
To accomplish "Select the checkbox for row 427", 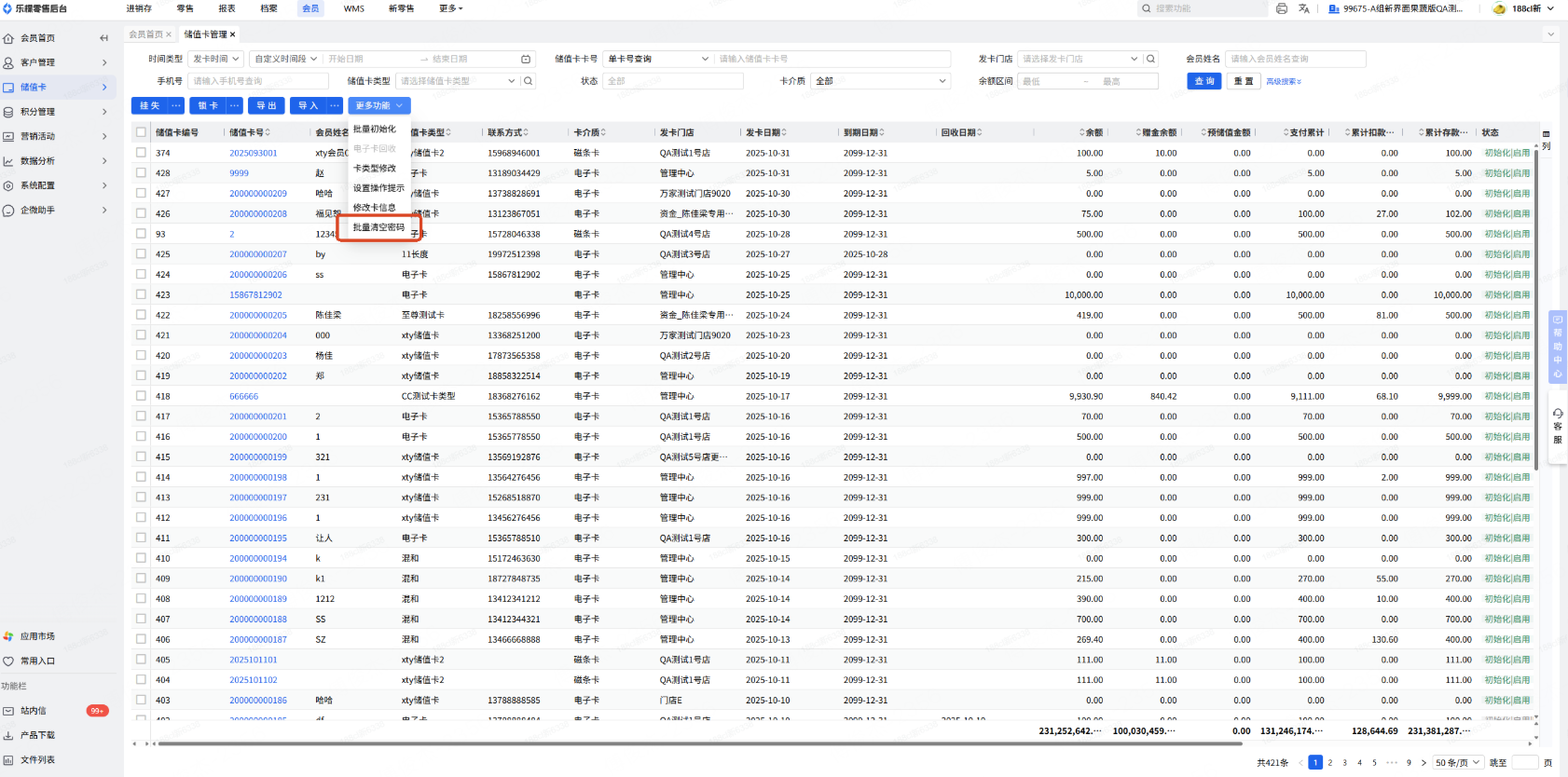I will coord(142,193).
